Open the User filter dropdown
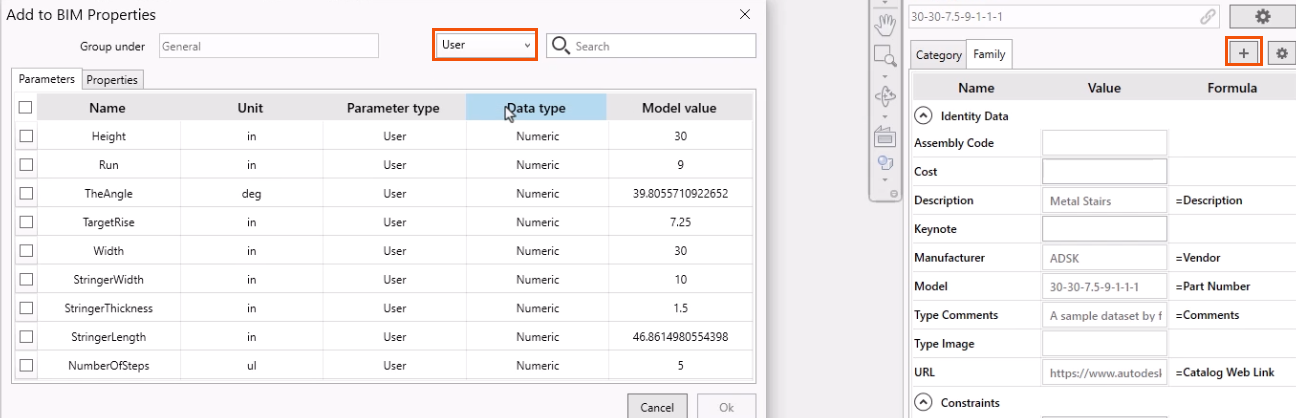 click(485, 45)
